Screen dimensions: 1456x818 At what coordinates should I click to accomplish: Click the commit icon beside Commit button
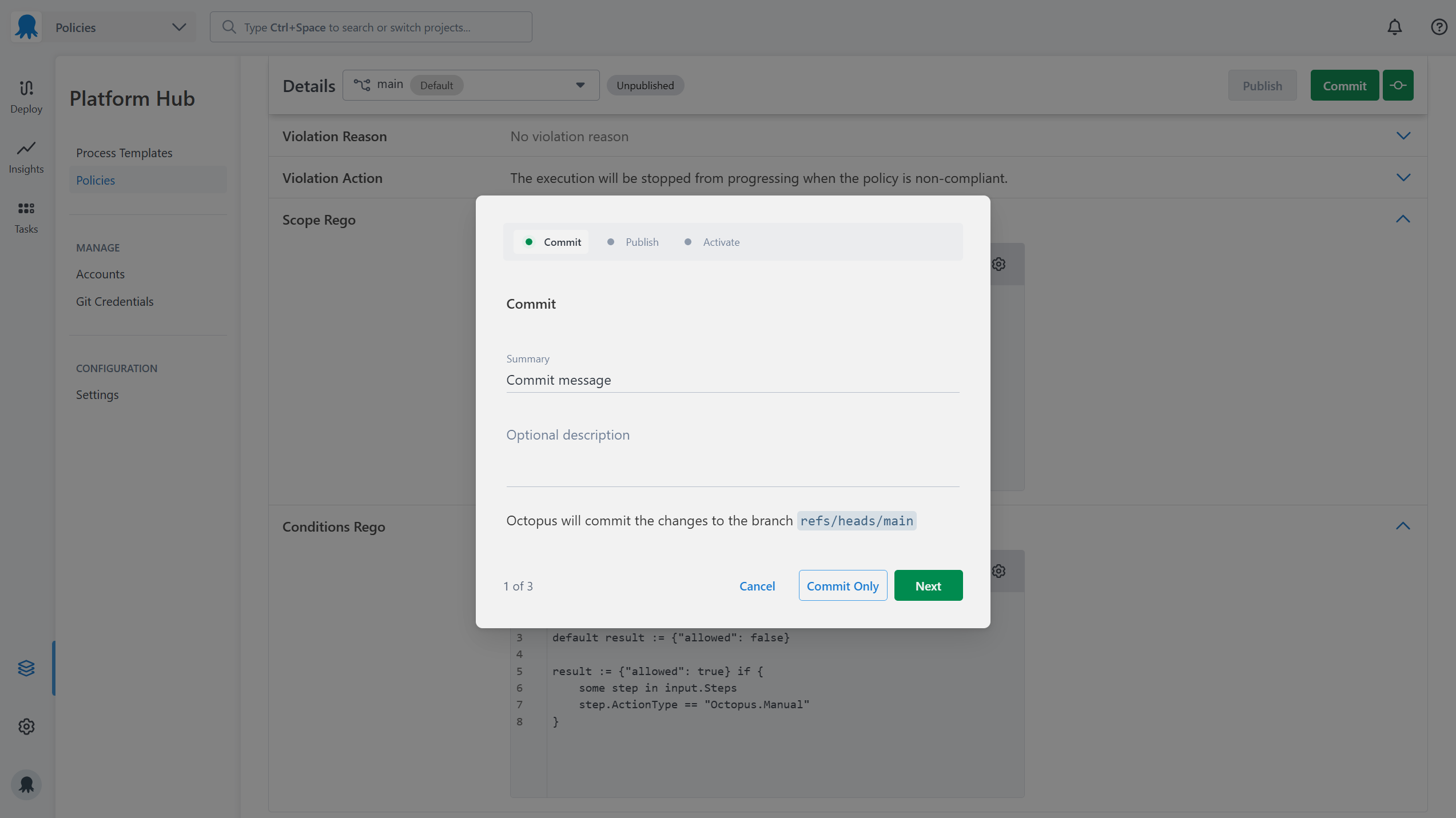pos(1398,85)
